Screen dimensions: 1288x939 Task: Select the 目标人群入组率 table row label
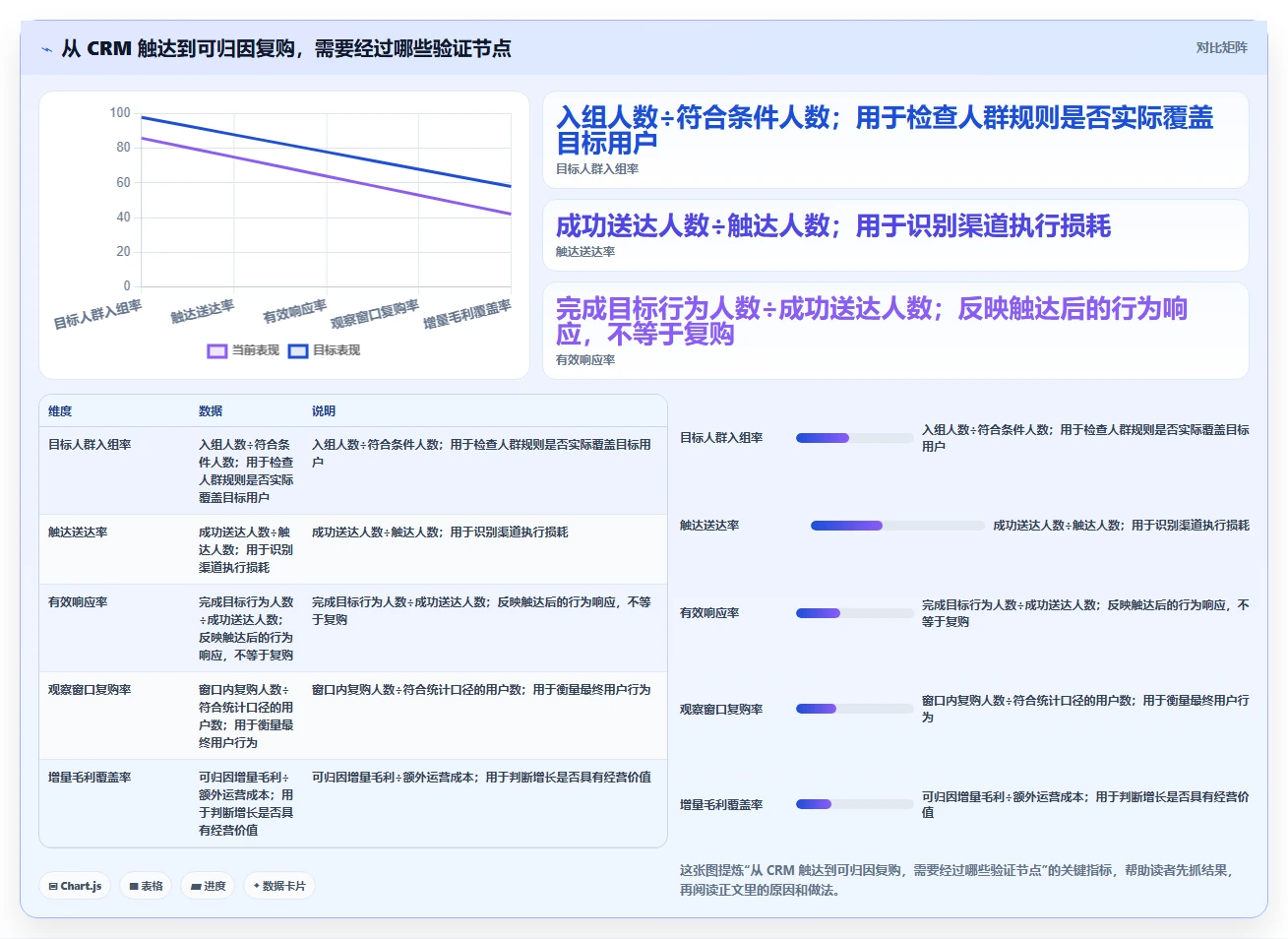click(90, 445)
